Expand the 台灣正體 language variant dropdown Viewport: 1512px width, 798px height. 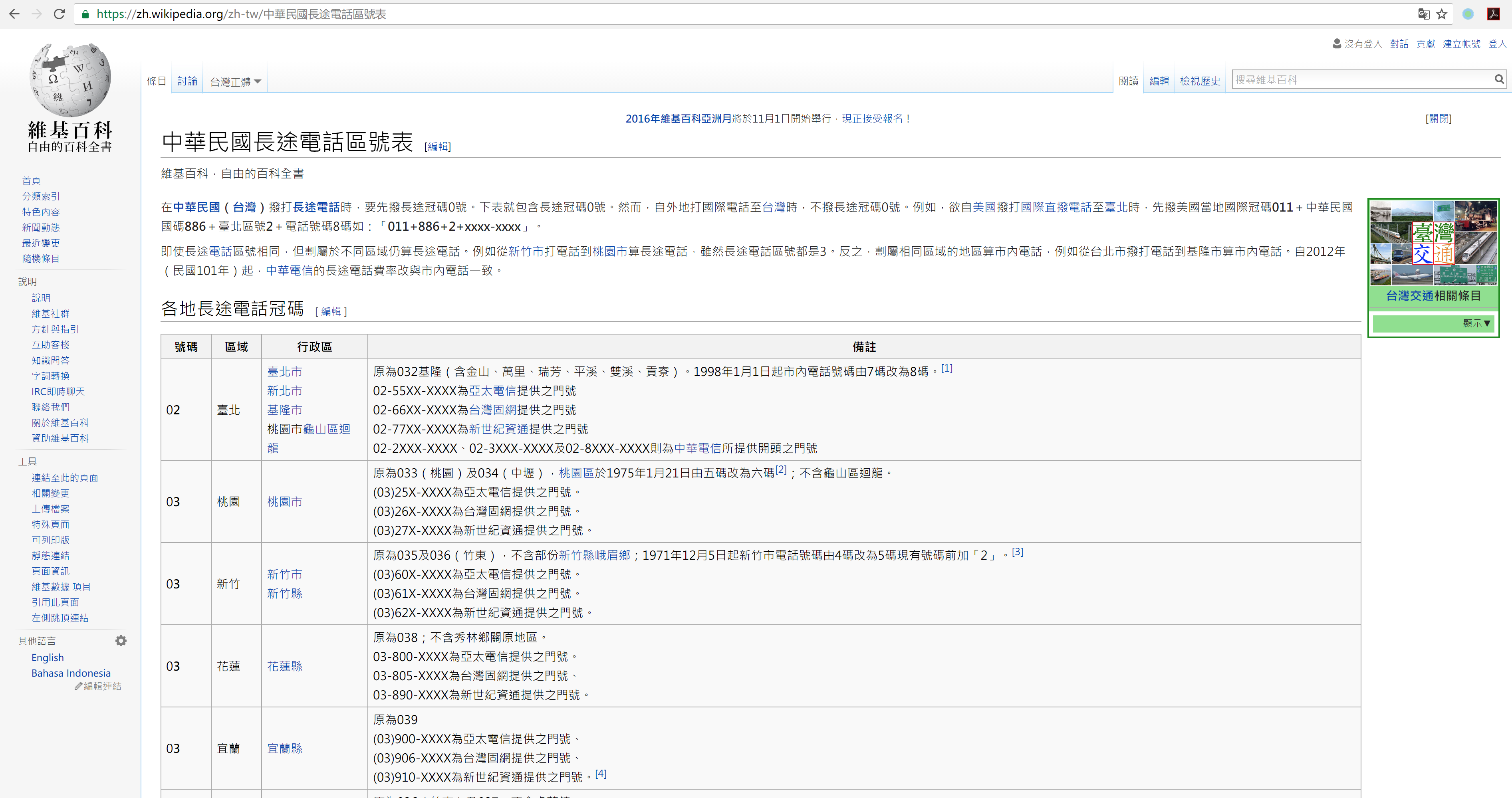point(234,81)
